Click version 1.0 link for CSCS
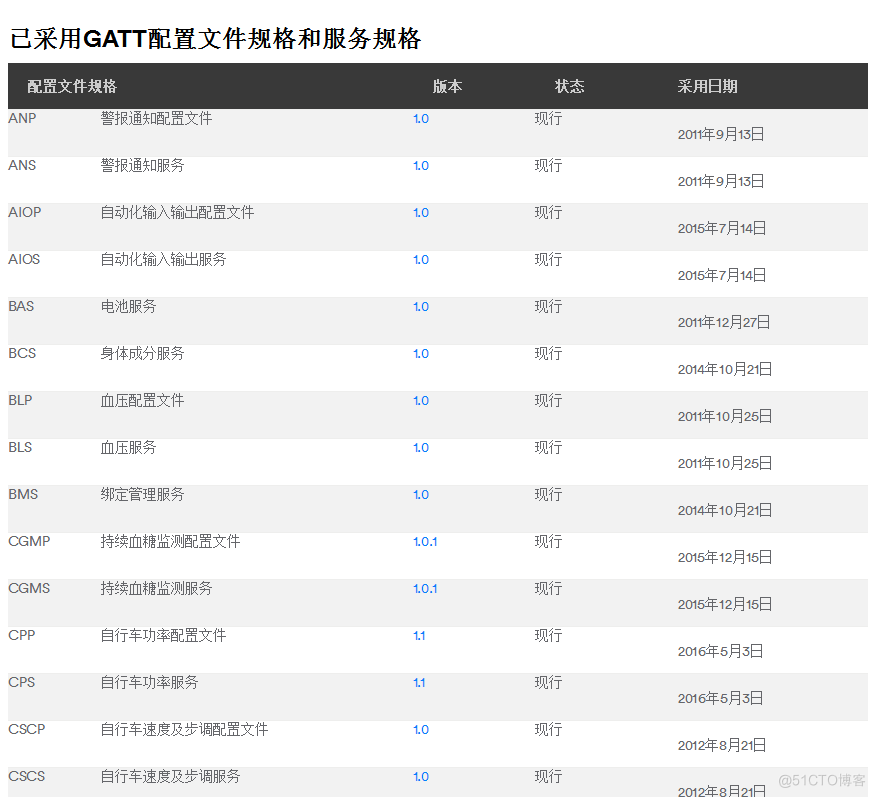The image size is (875, 797). tap(420, 776)
